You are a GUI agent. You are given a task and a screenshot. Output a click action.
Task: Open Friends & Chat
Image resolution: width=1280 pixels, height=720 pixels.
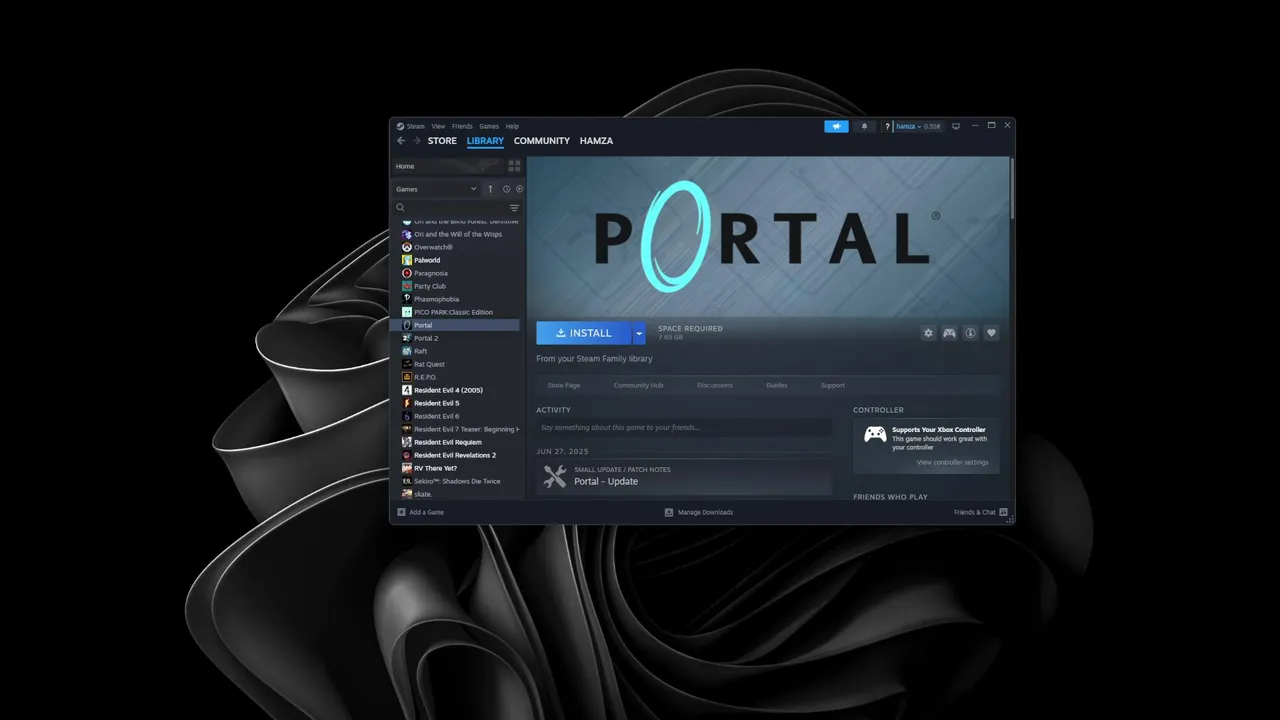pyautogui.click(x=979, y=512)
